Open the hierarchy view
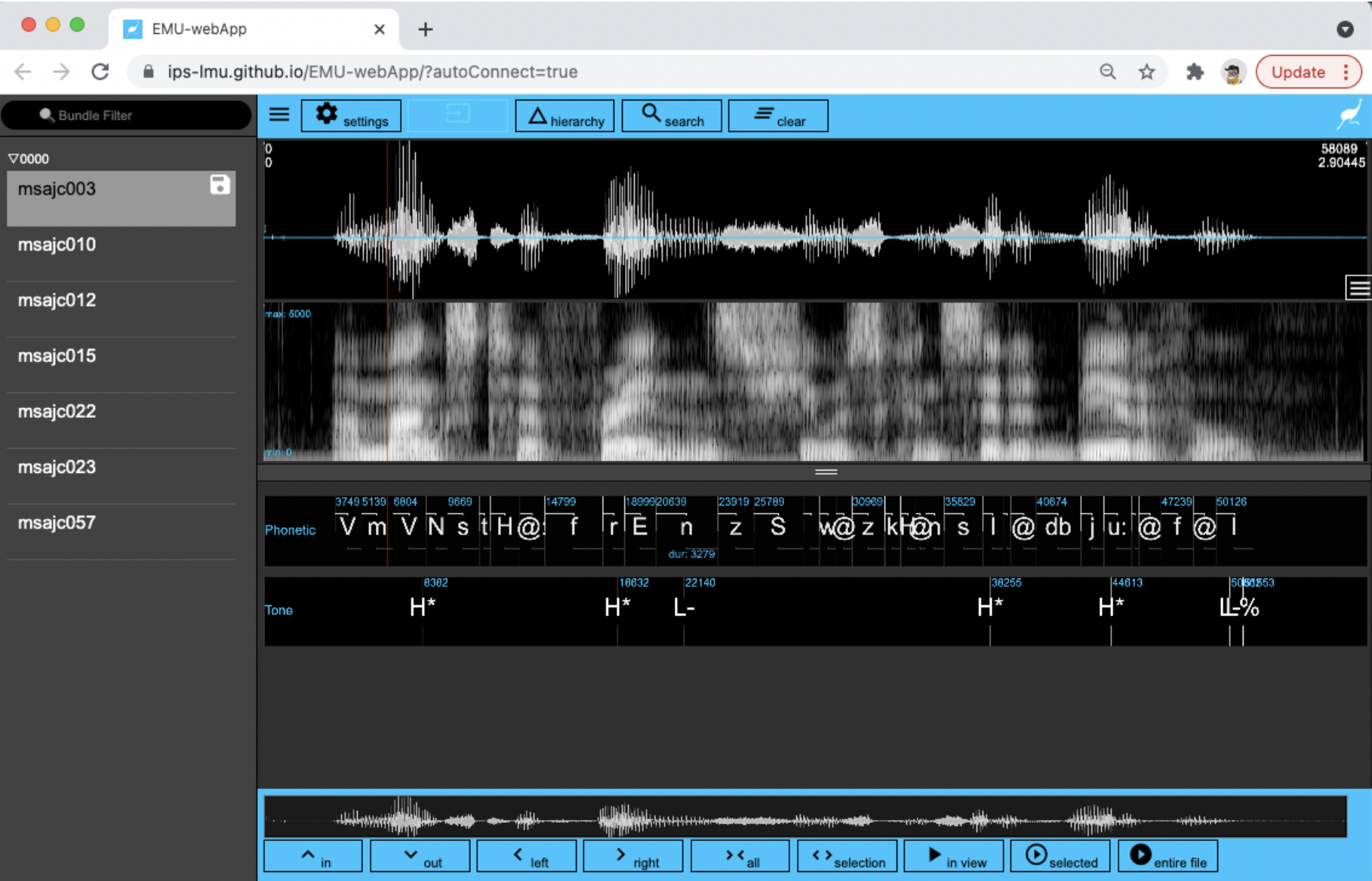1372x881 pixels. [564, 116]
